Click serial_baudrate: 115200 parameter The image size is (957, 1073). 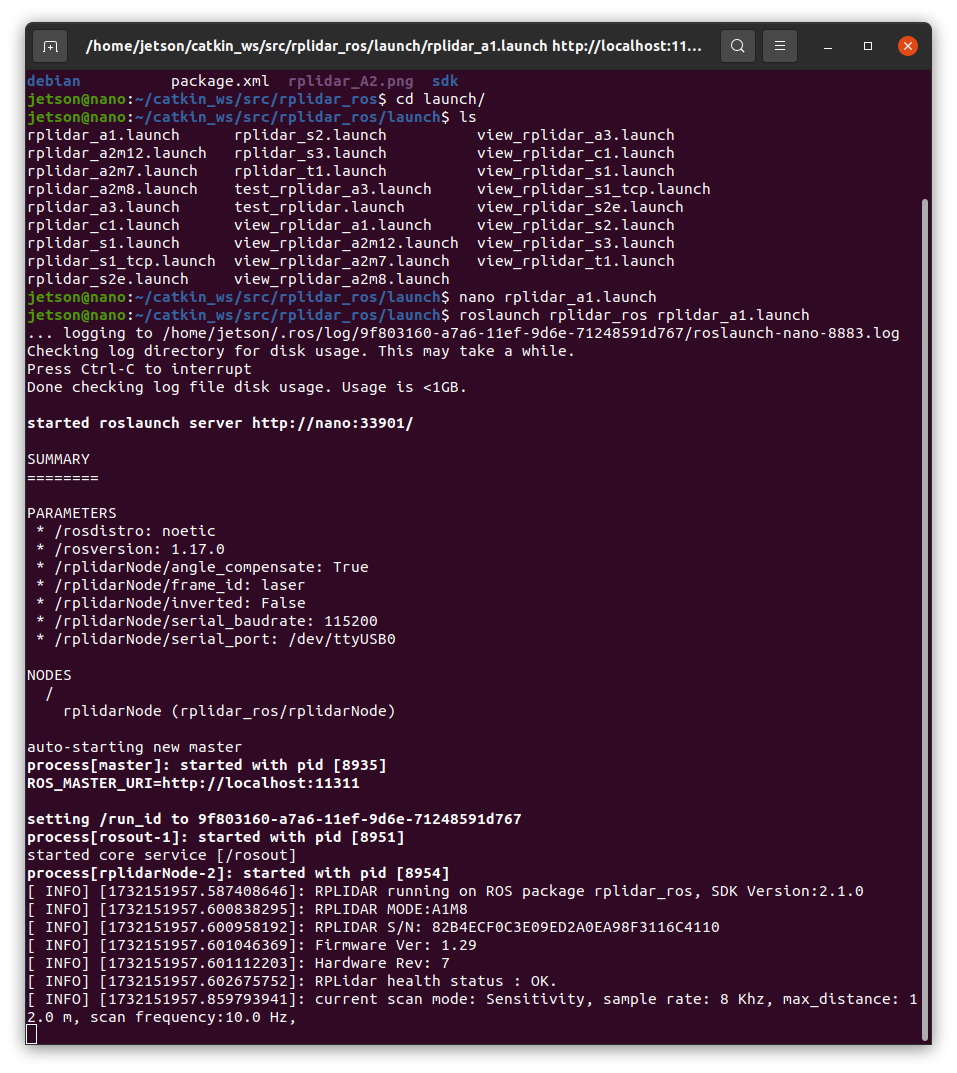coord(207,621)
